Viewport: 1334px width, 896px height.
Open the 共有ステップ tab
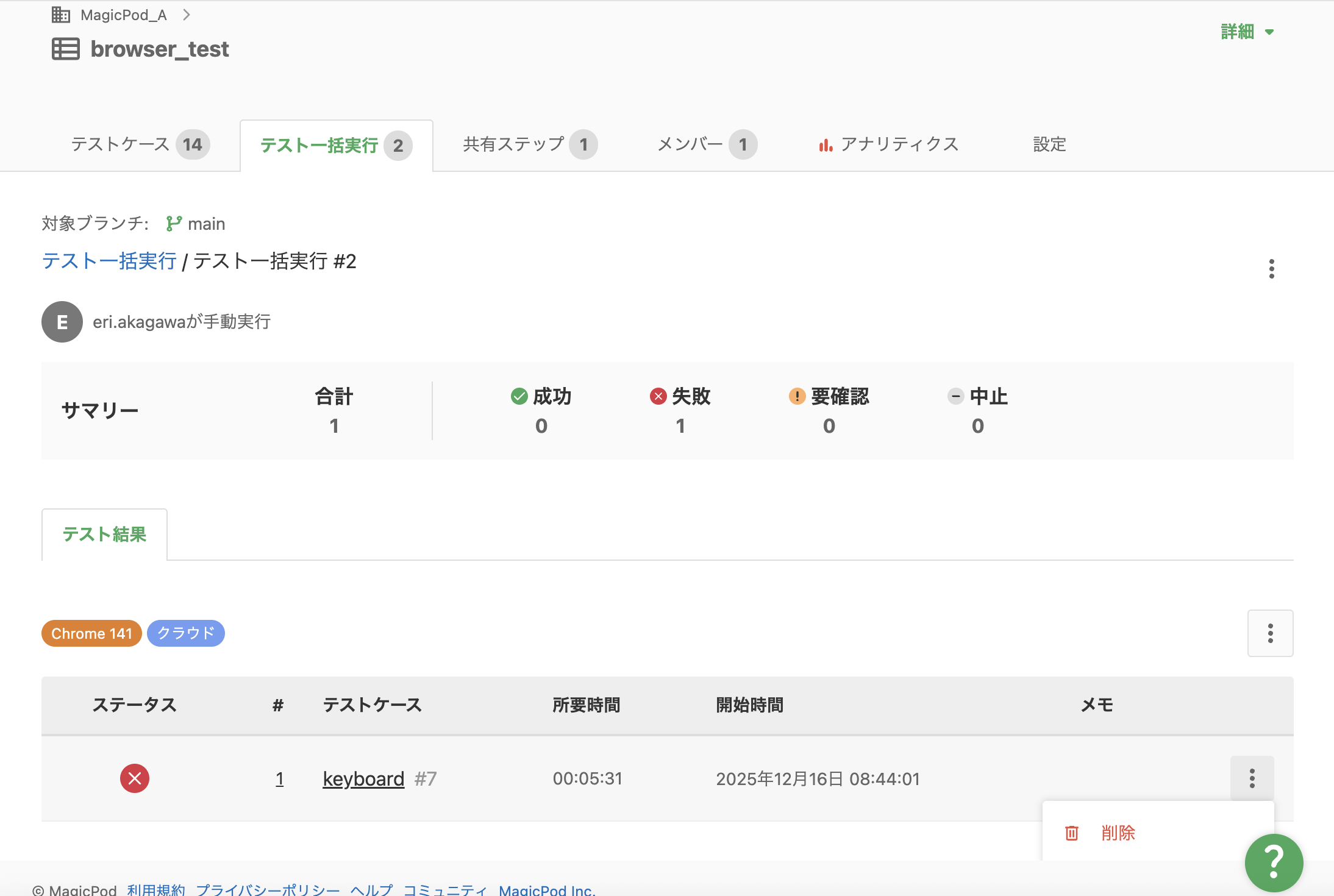[x=530, y=144]
